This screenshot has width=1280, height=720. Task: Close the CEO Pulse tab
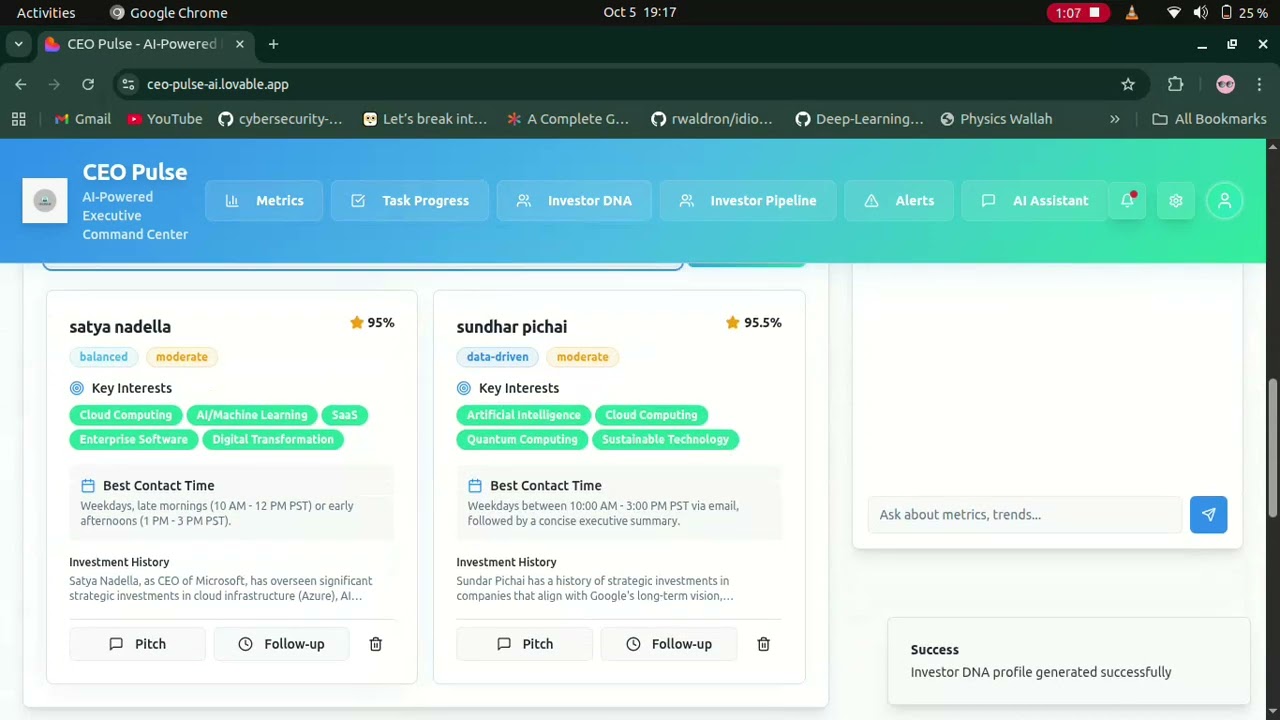240,44
